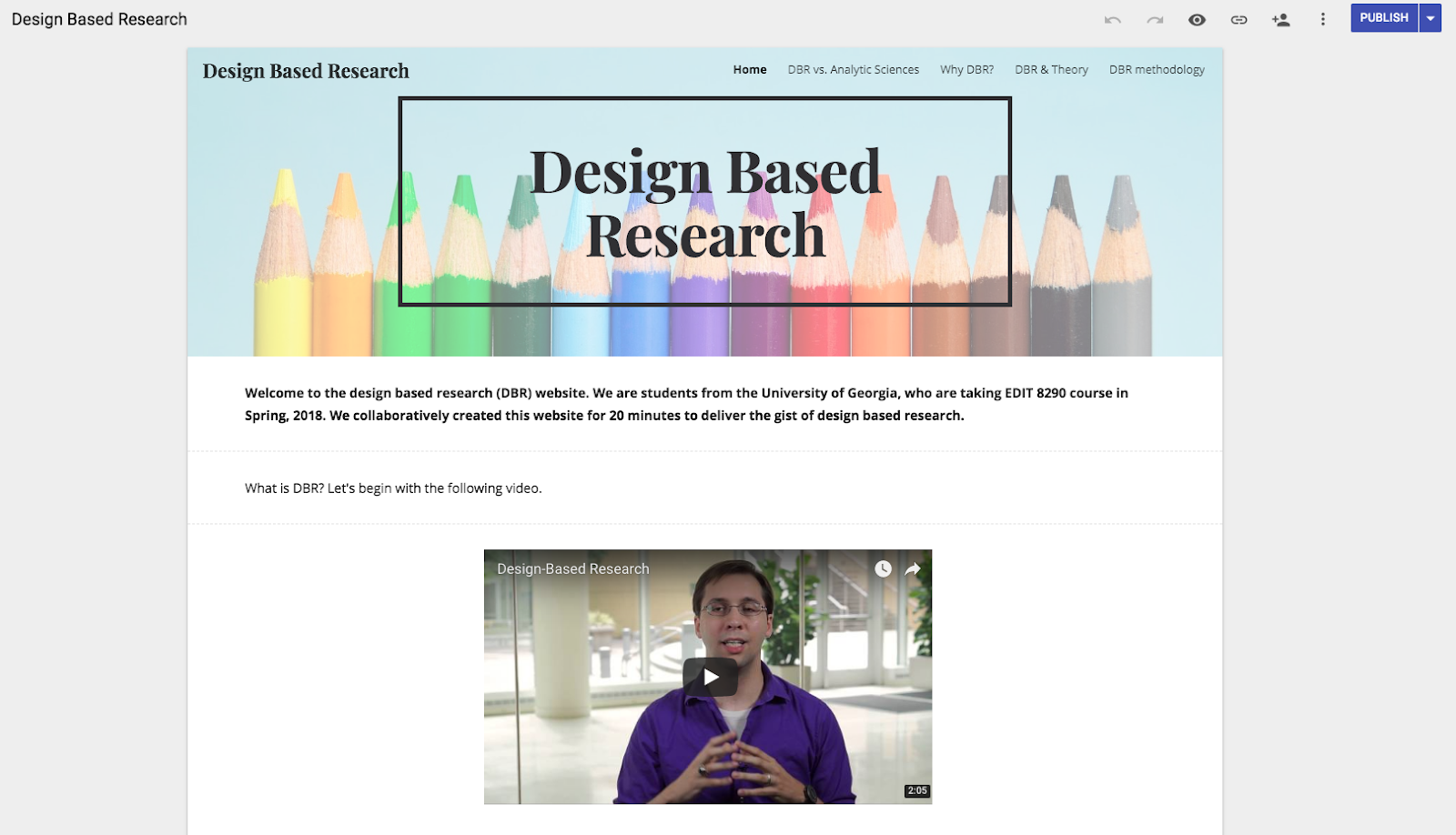Image resolution: width=1456 pixels, height=835 pixels.
Task: Navigate to the DBR methodology page
Action: click(x=1157, y=69)
